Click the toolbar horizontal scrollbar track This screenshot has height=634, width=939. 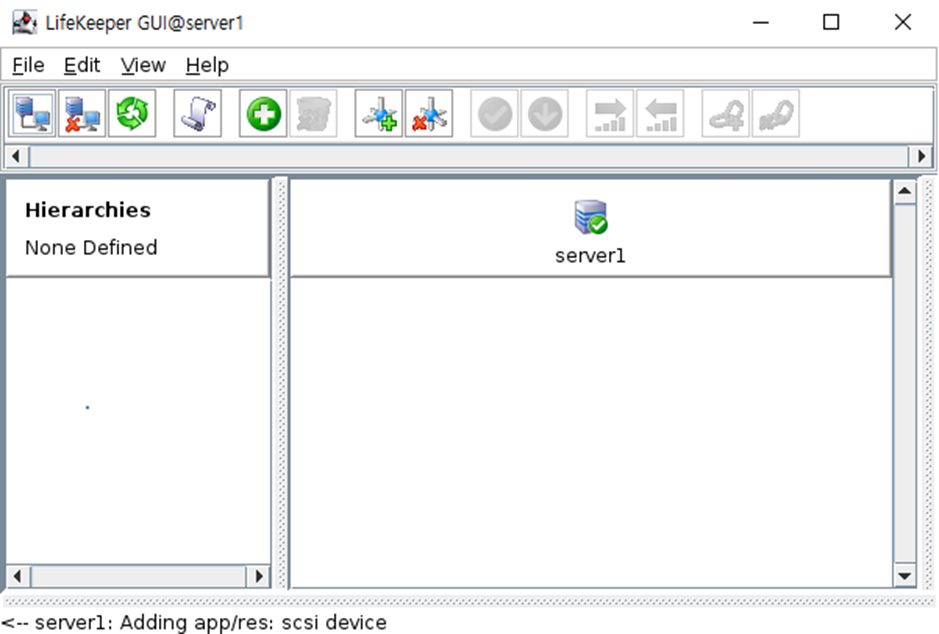pos(470,157)
